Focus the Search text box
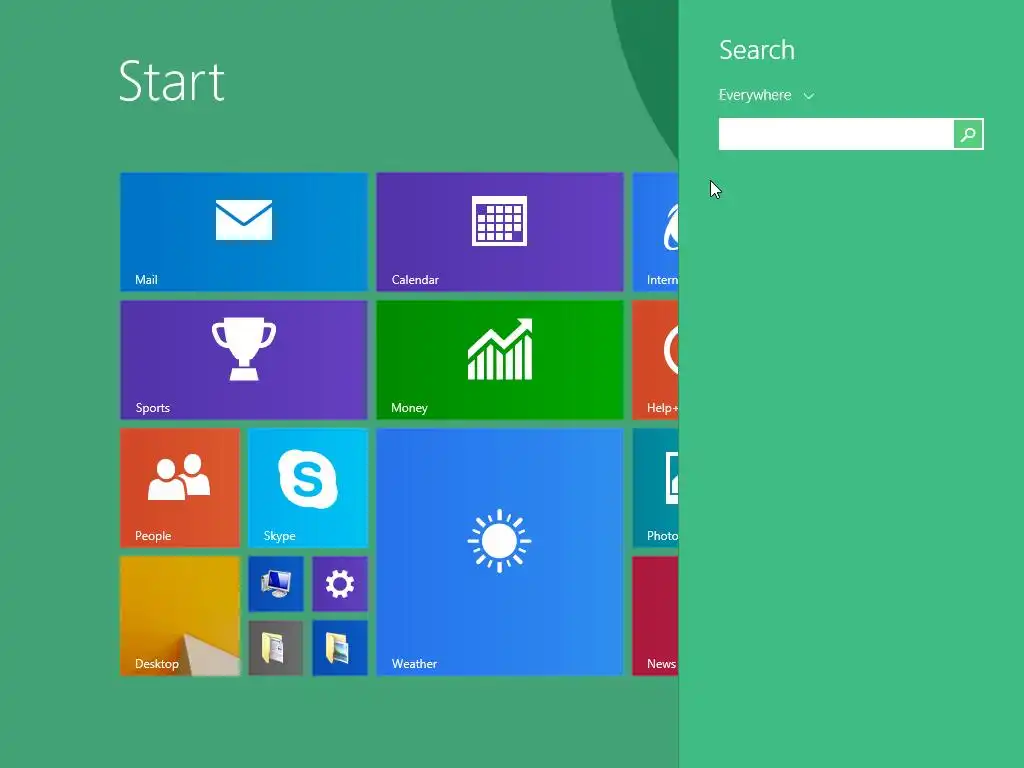The height and width of the screenshot is (768, 1024). click(836, 134)
